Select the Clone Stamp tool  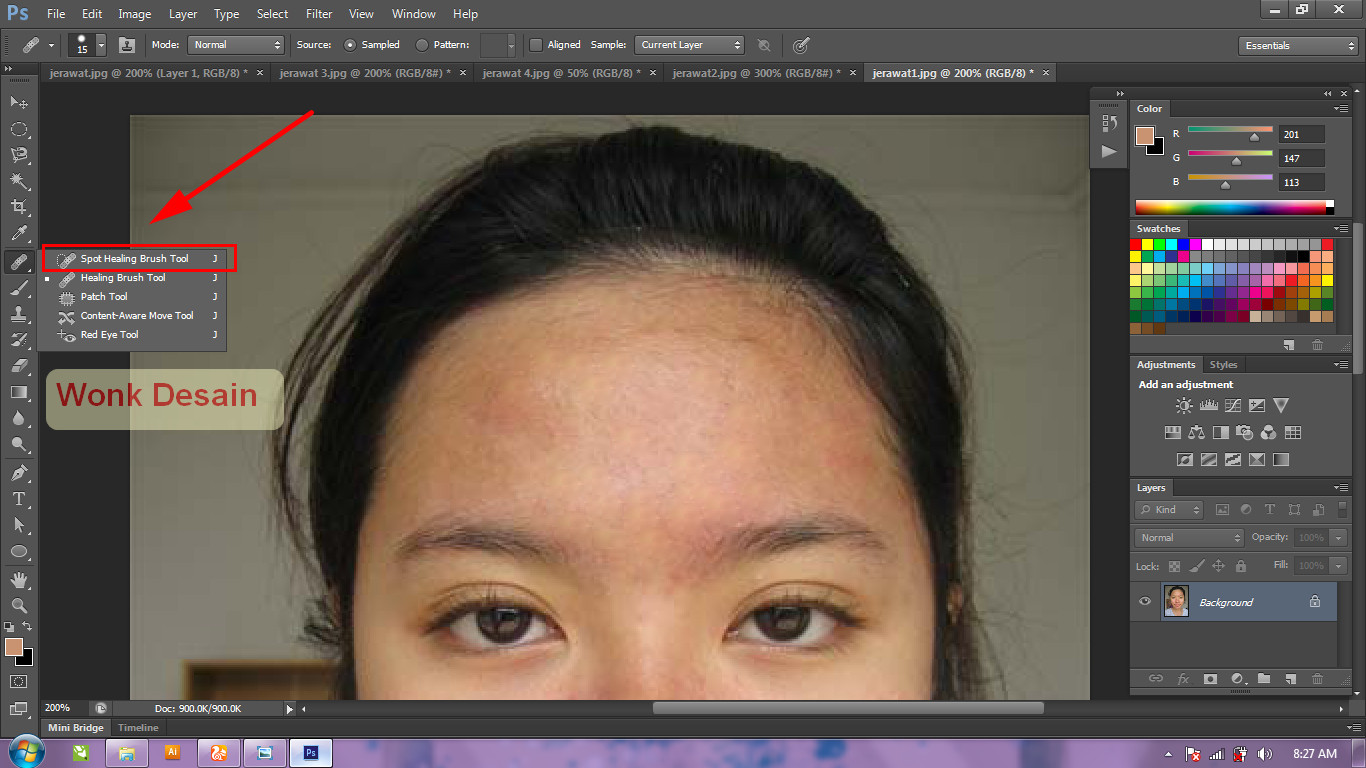coord(19,314)
